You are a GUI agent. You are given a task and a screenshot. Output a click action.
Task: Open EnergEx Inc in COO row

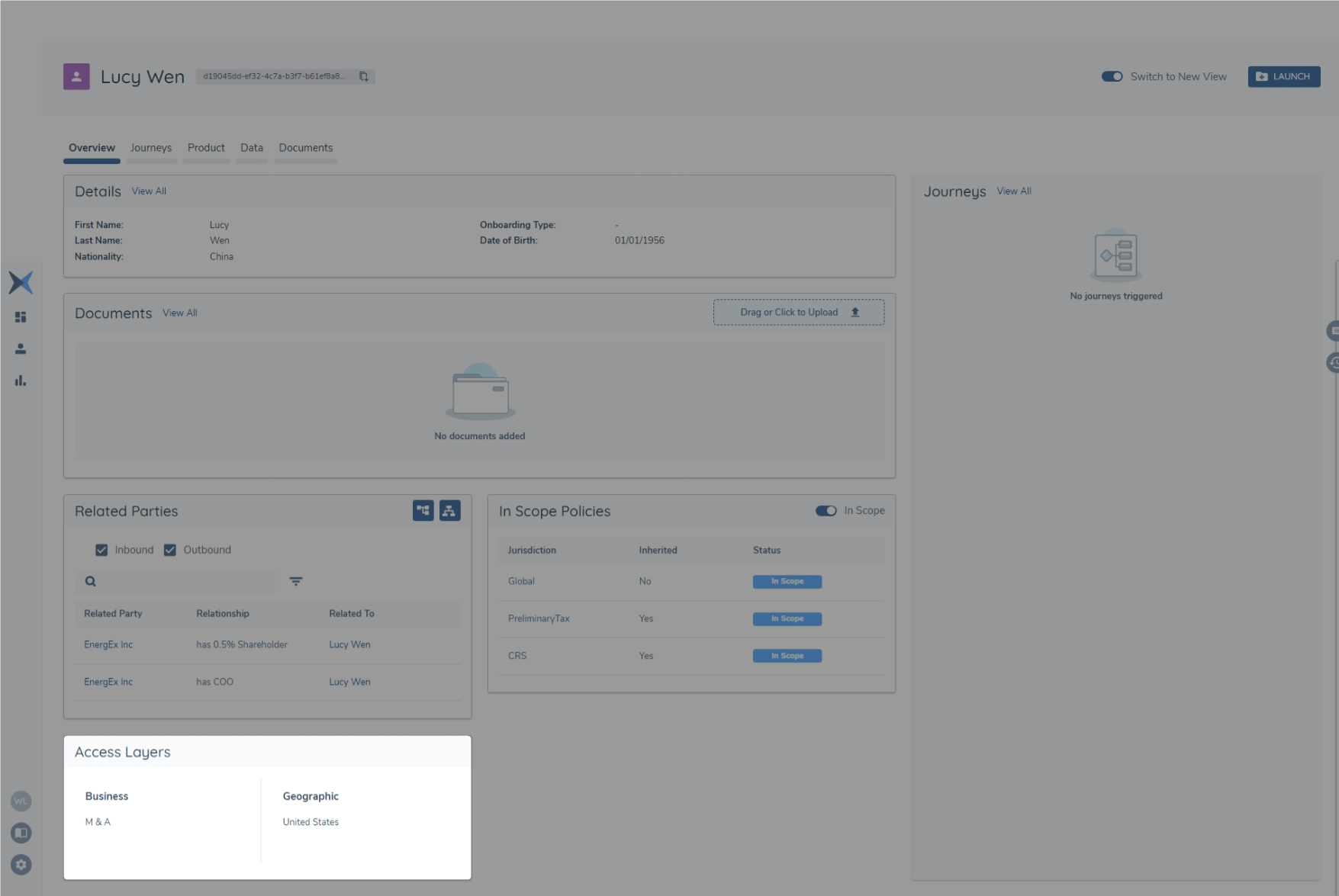click(x=108, y=682)
